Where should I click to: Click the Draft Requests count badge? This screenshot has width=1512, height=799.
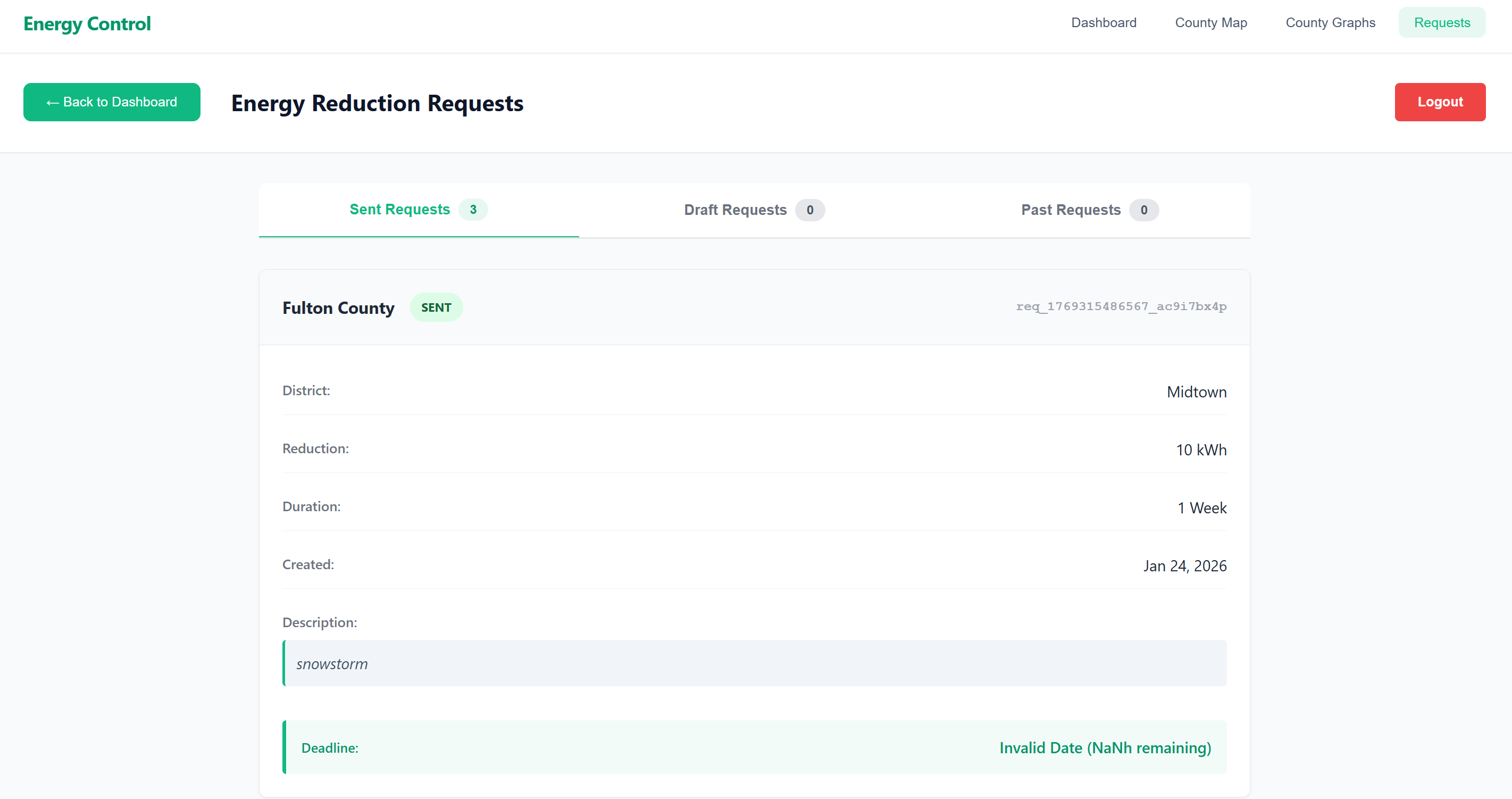[809, 210]
